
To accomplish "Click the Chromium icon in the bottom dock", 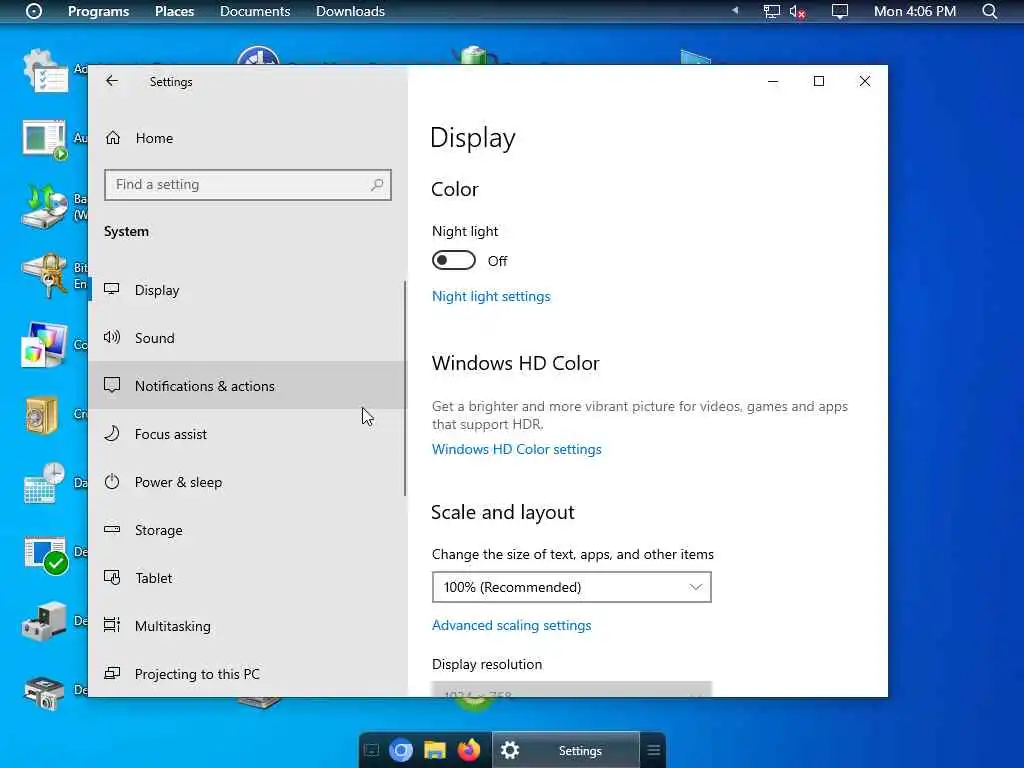I will pos(401,750).
